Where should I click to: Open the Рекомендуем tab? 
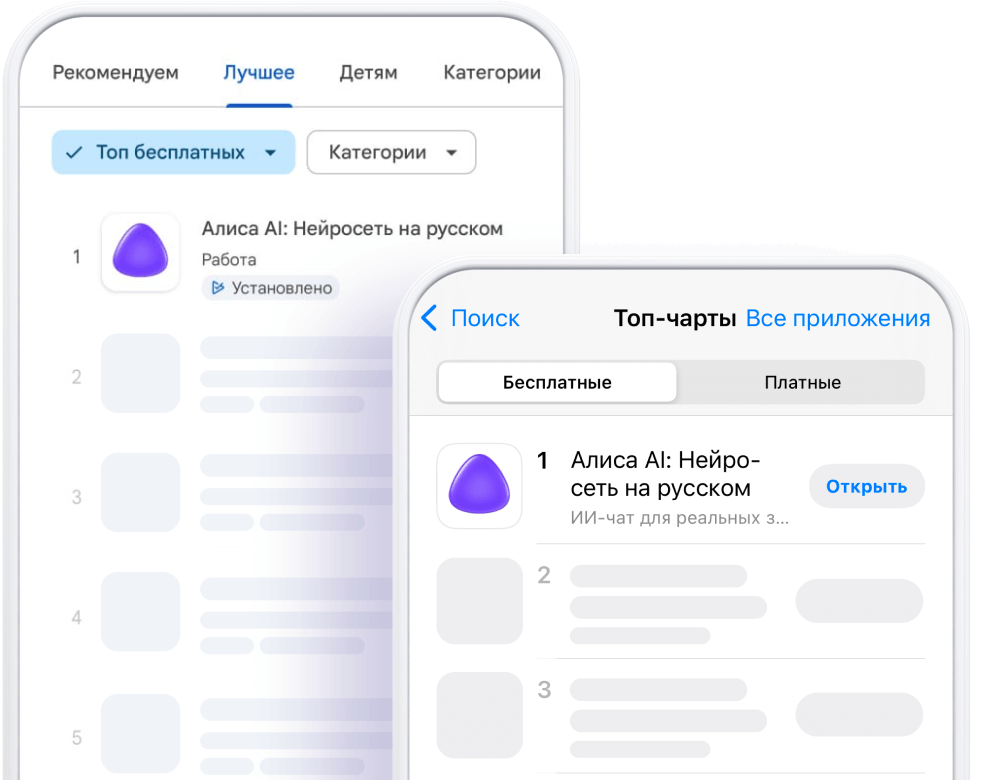tap(115, 72)
